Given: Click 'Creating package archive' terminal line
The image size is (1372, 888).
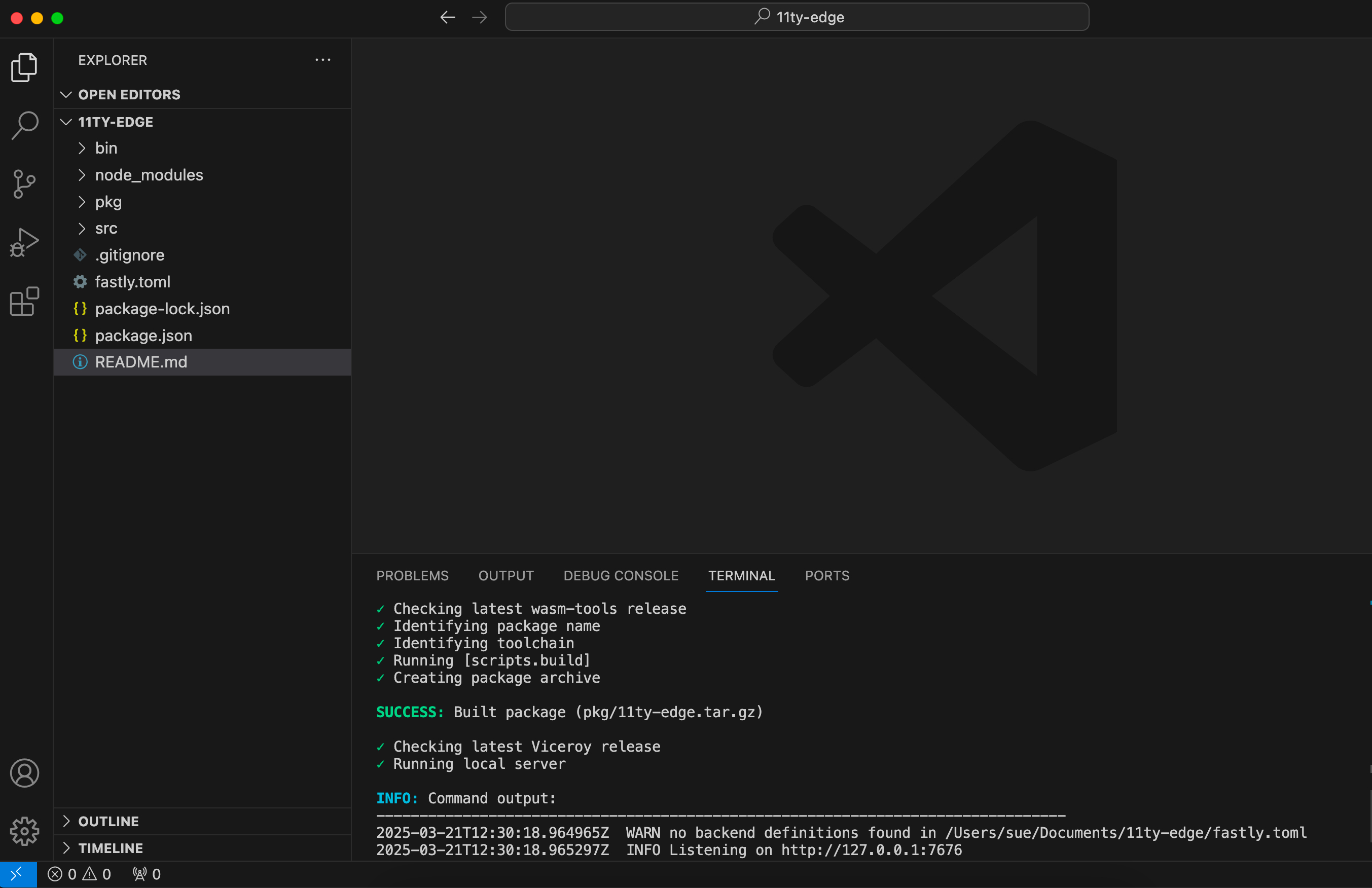Looking at the screenshot, I should 496,678.
